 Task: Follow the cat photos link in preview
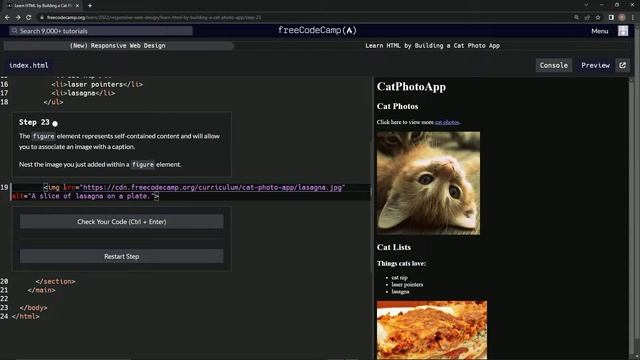click(x=447, y=122)
